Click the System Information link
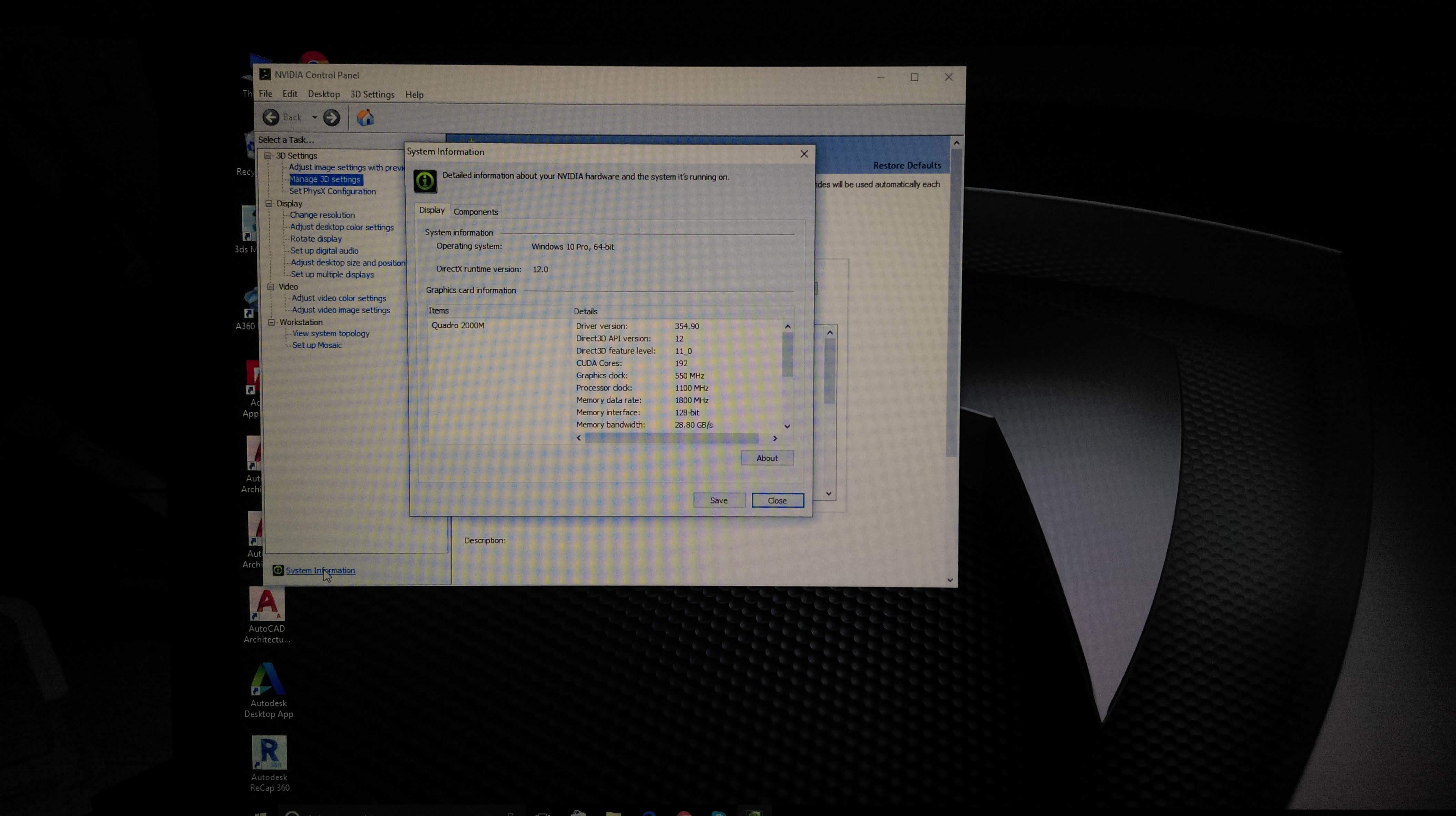Image resolution: width=1456 pixels, height=816 pixels. point(321,570)
